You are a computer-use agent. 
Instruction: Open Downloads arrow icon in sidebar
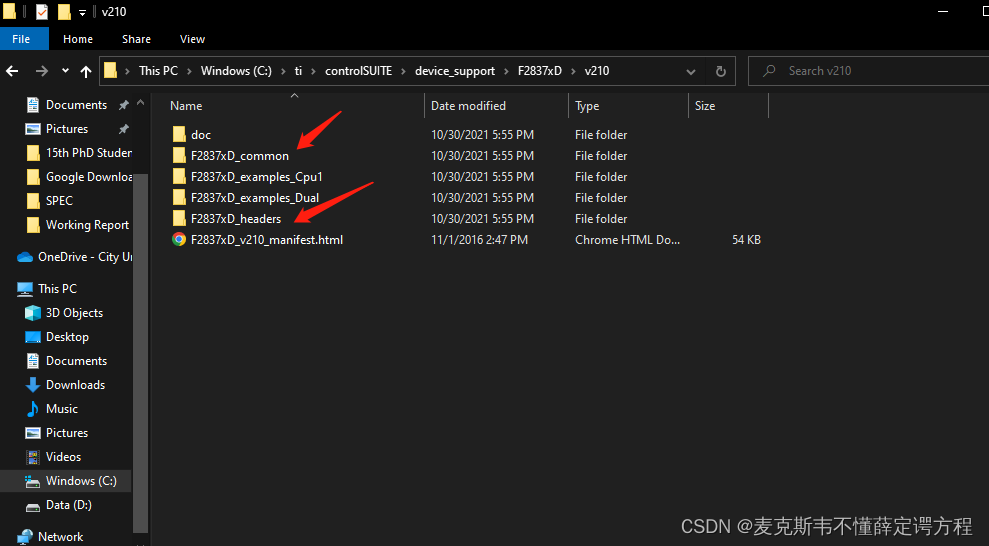33,385
